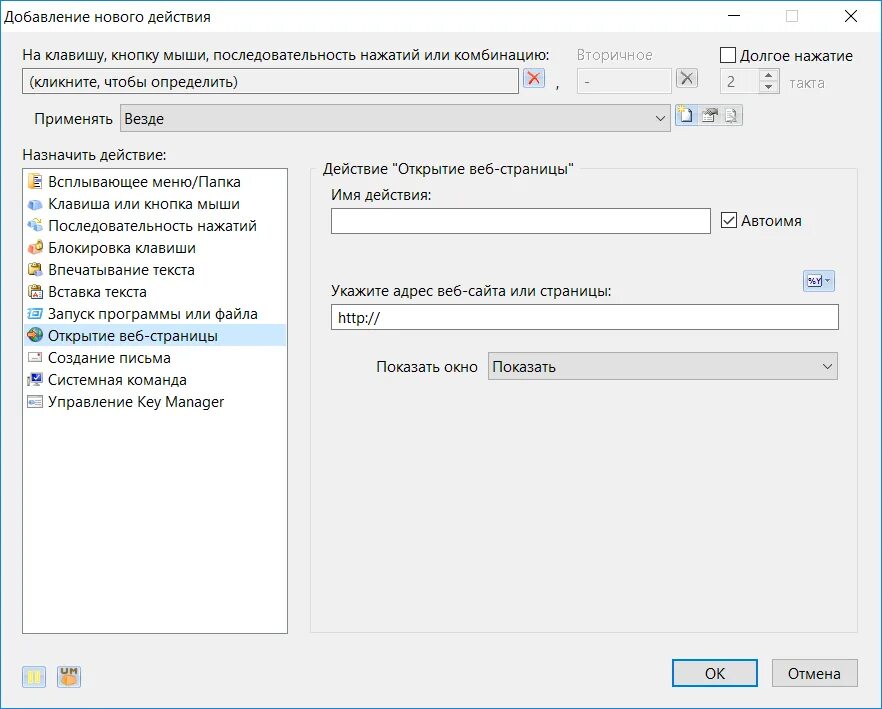Expand the Применять Везде dropdown
Image resolution: width=882 pixels, height=709 pixels.
pos(395,118)
